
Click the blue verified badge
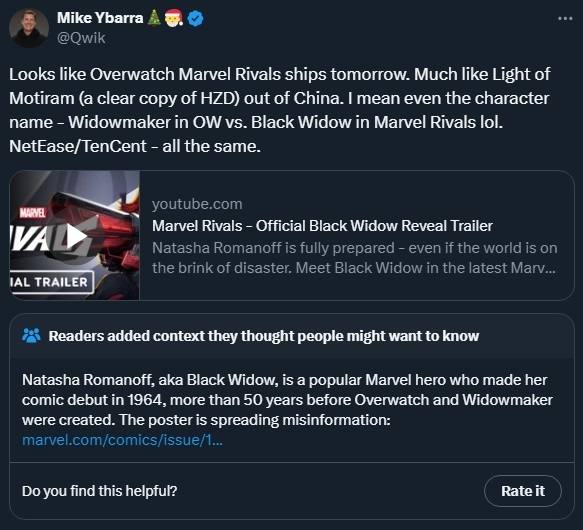click(x=196, y=18)
